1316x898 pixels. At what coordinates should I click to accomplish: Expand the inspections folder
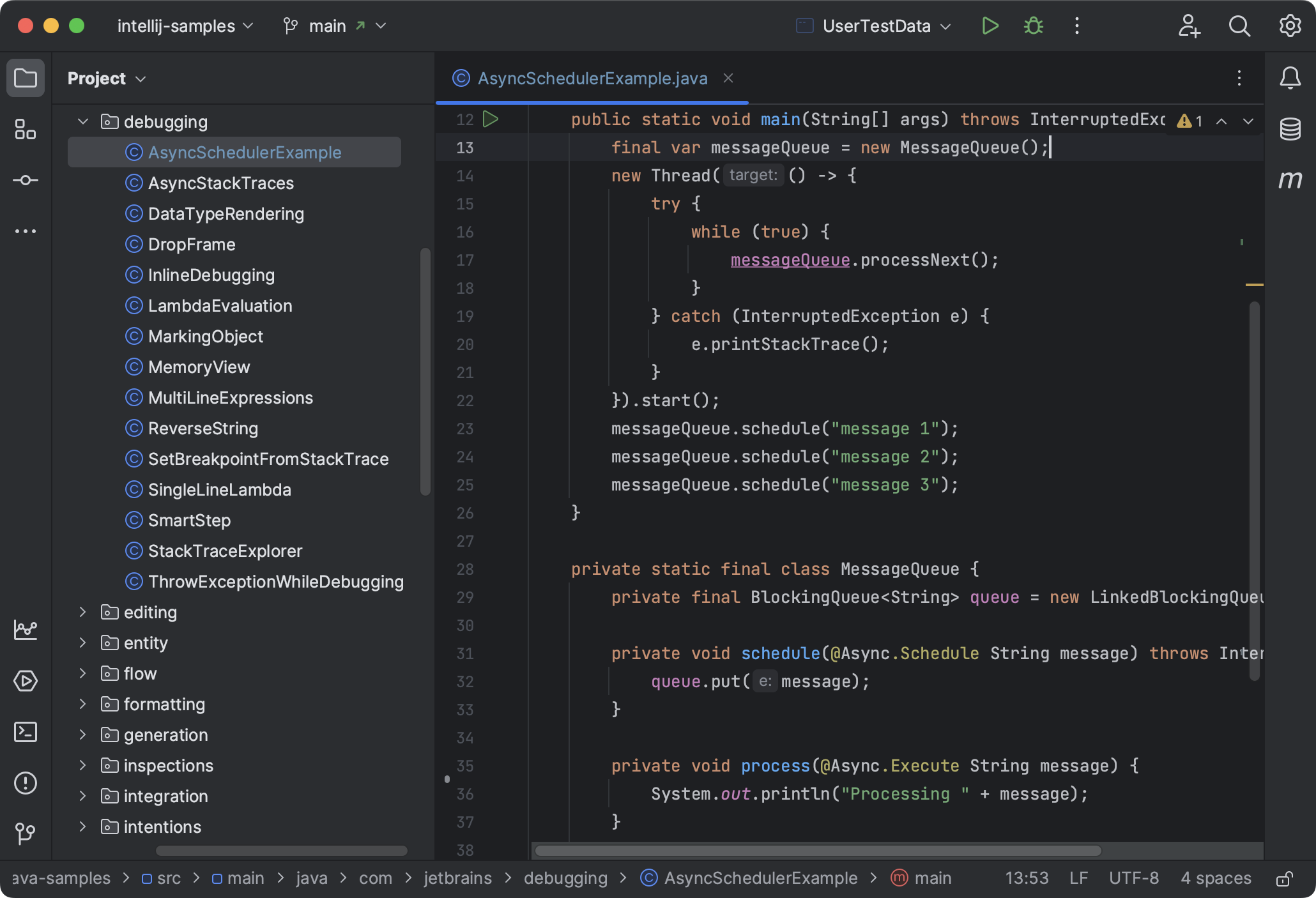[x=82, y=765]
